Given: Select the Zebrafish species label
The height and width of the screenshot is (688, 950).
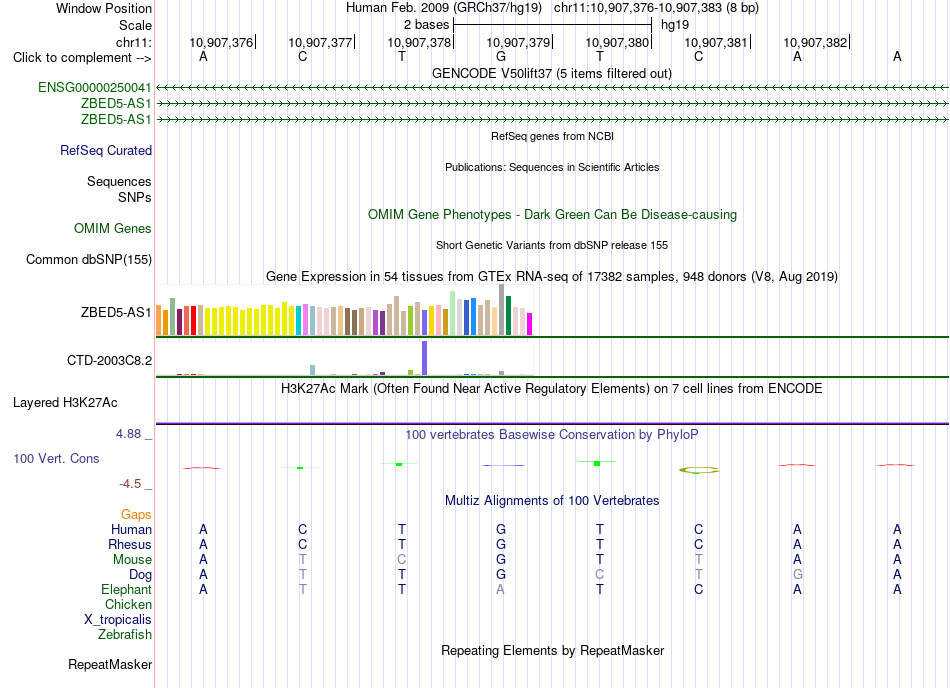Looking at the screenshot, I should click(125, 635).
